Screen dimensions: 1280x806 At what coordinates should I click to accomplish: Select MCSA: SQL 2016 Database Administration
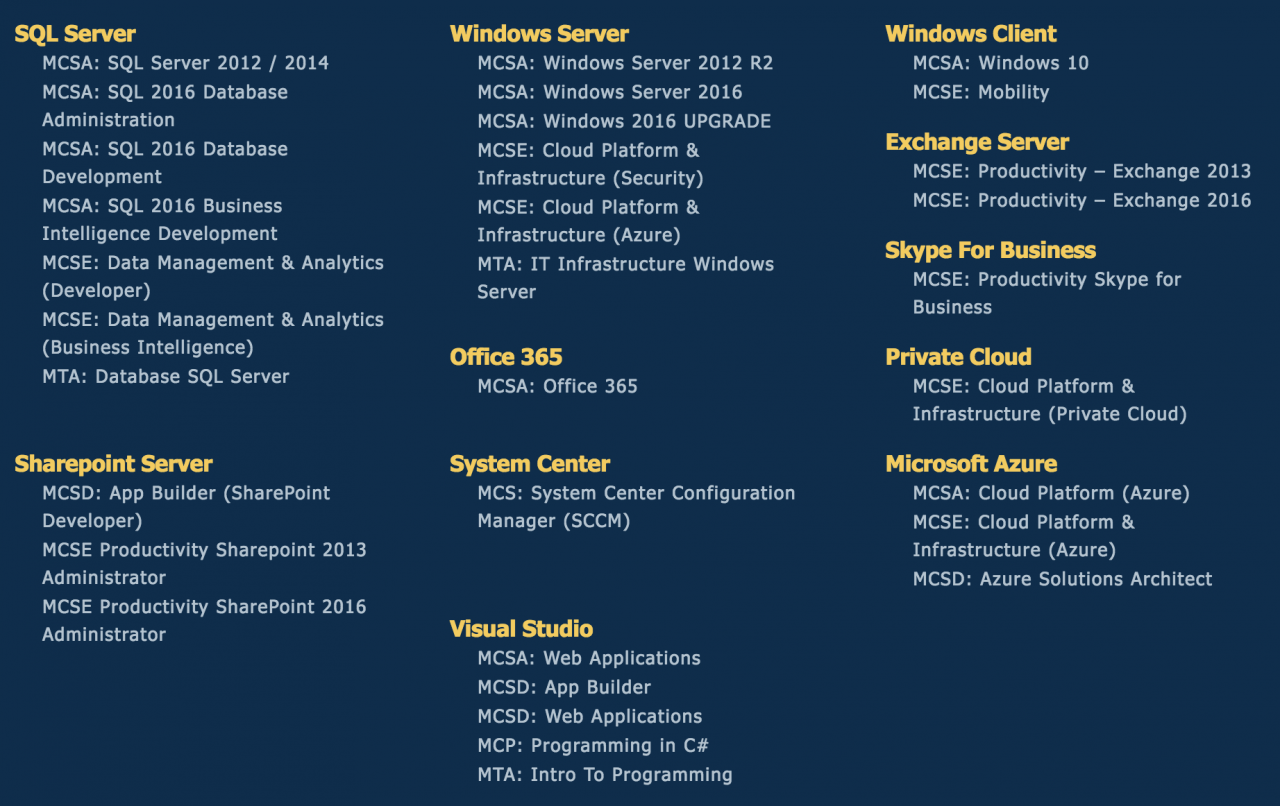(x=165, y=106)
